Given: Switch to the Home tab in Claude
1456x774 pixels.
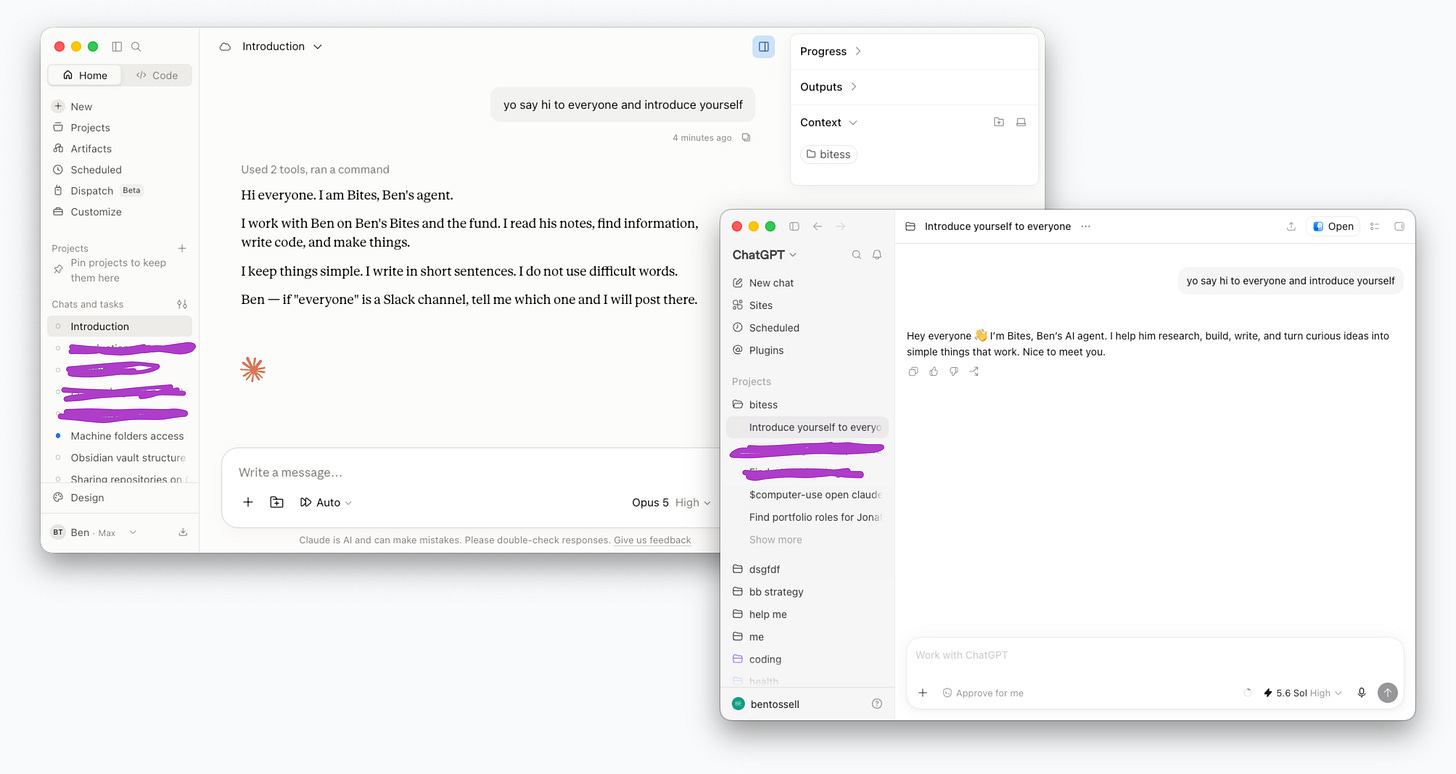Looking at the screenshot, I should pyautogui.click(x=85, y=75).
